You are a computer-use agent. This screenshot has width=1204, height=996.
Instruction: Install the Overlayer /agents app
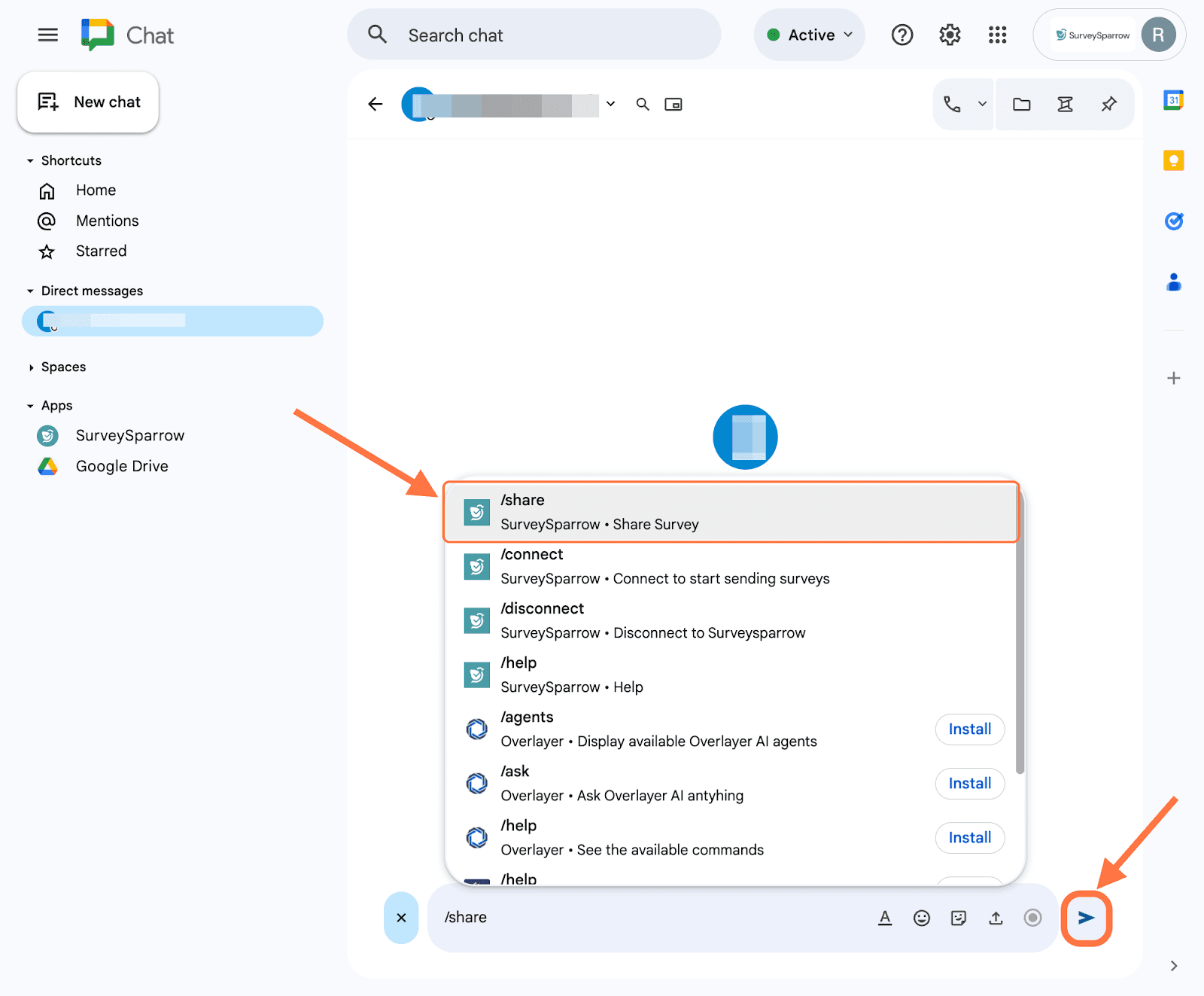point(969,729)
